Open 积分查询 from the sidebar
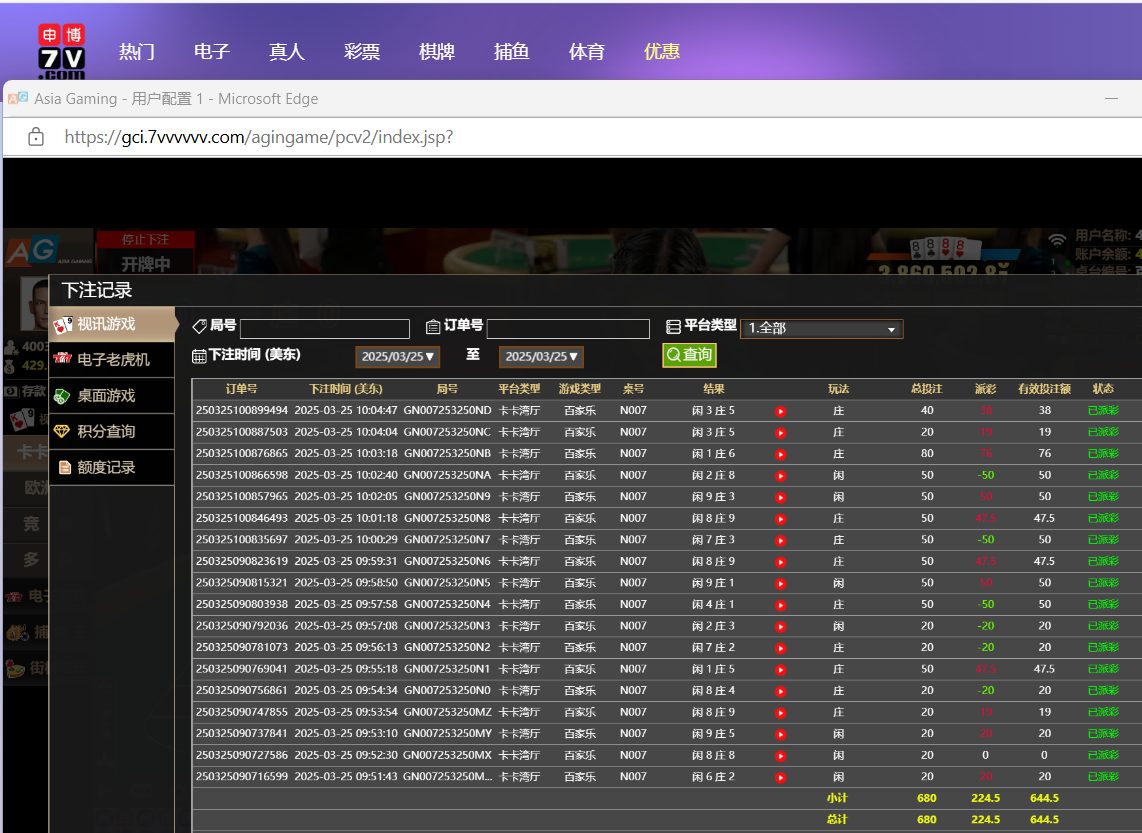The height and width of the screenshot is (833, 1142). coord(105,432)
